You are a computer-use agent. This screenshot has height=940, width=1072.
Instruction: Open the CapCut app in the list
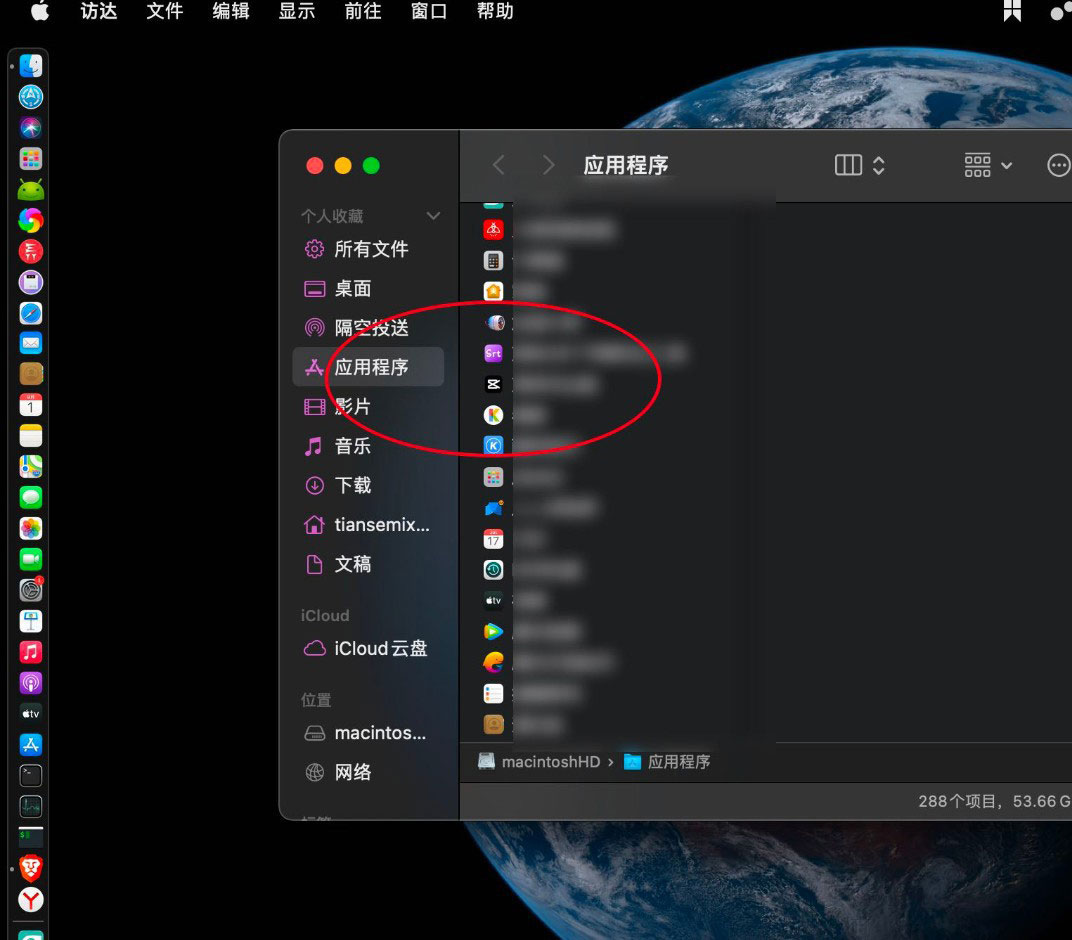pos(493,384)
